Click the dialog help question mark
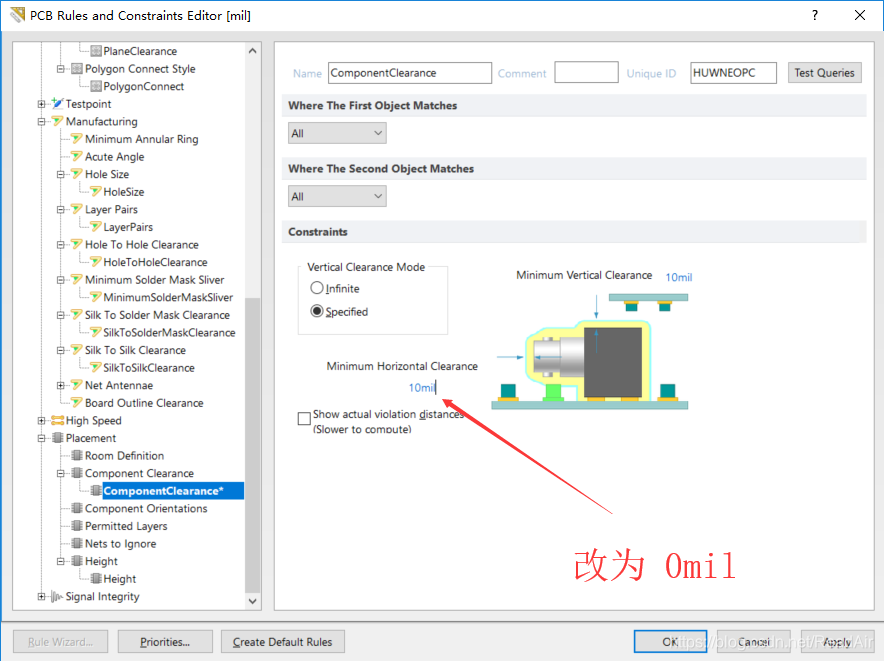Viewport: 884px width, 661px height. point(815,15)
